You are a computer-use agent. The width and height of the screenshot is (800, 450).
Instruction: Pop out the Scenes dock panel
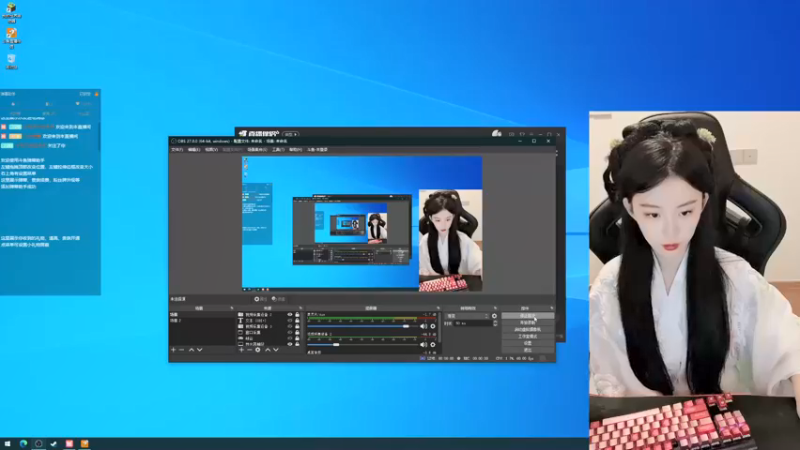pos(232,308)
